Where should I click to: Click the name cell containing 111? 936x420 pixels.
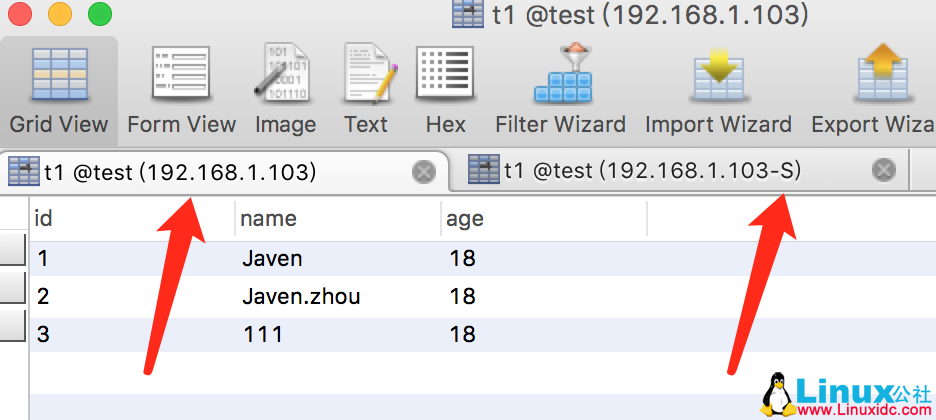(262, 335)
